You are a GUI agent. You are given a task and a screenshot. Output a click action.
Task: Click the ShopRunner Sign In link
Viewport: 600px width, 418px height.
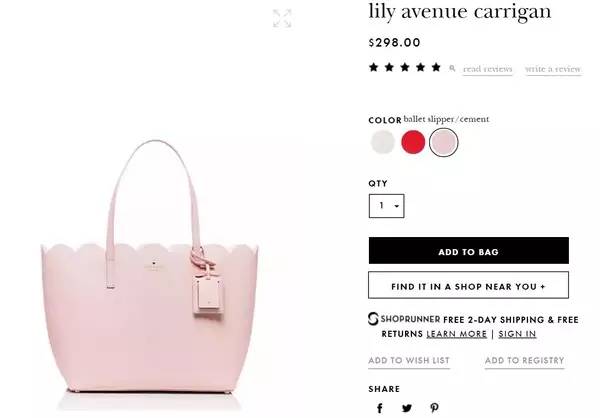(517, 334)
